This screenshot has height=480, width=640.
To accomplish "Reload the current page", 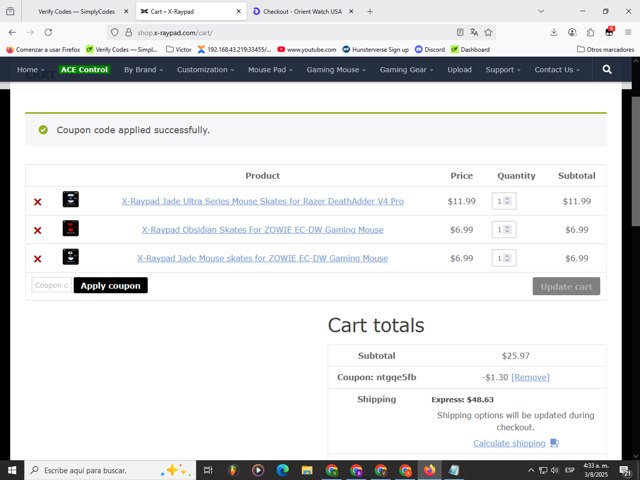I will [48, 32].
